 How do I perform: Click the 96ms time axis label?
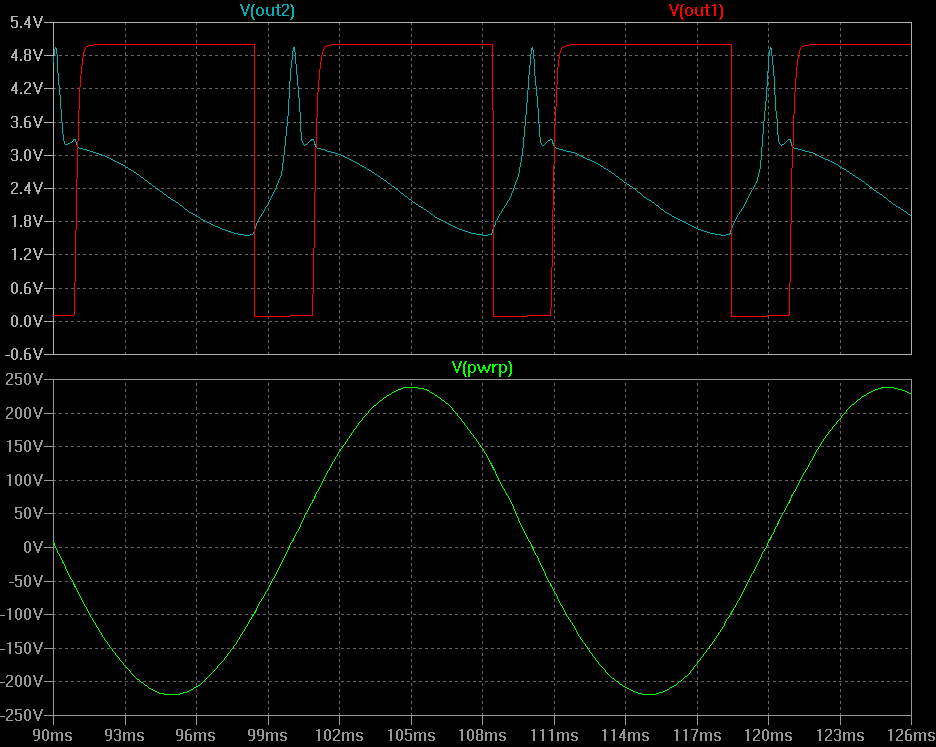pos(196,735)
